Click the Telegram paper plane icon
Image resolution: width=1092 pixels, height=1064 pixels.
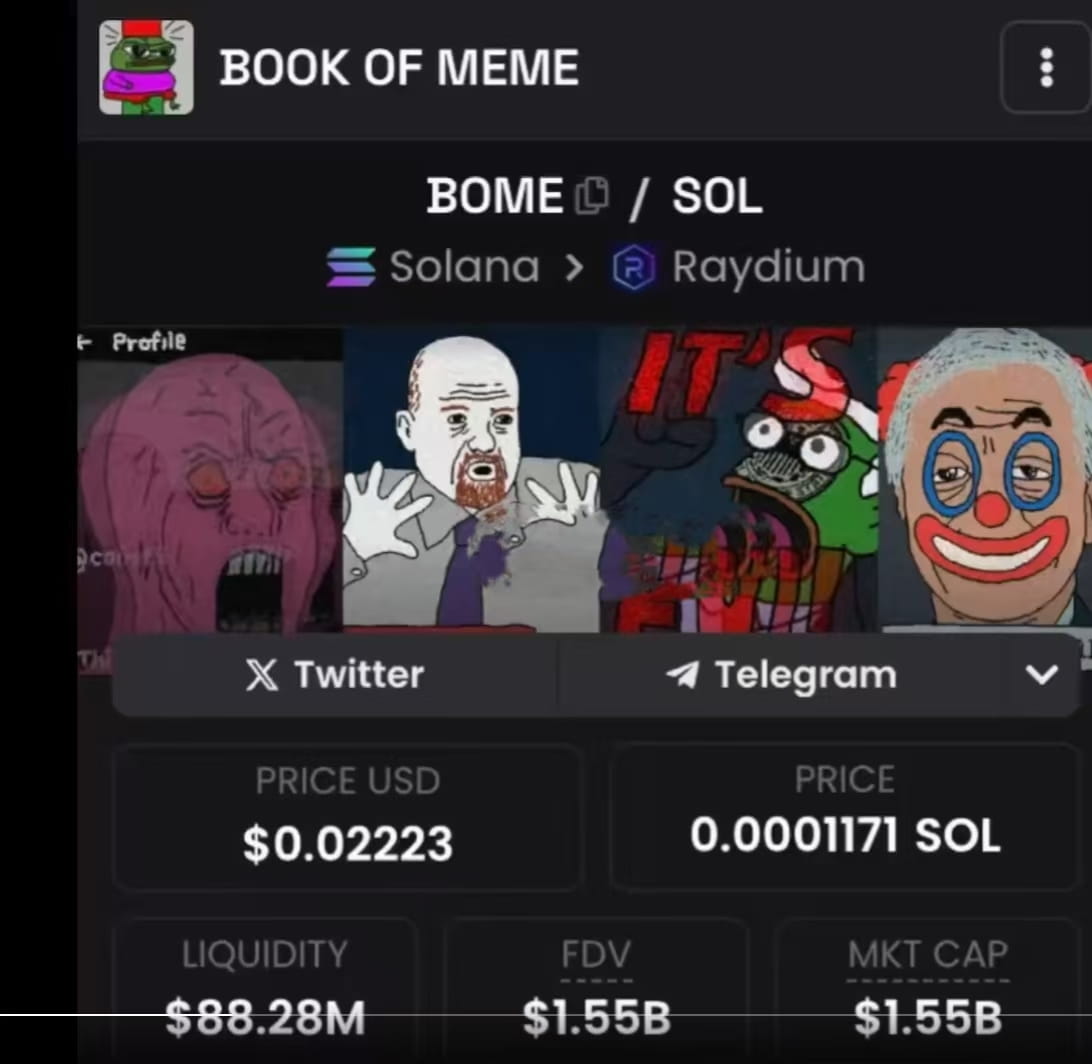pos(682,674)
